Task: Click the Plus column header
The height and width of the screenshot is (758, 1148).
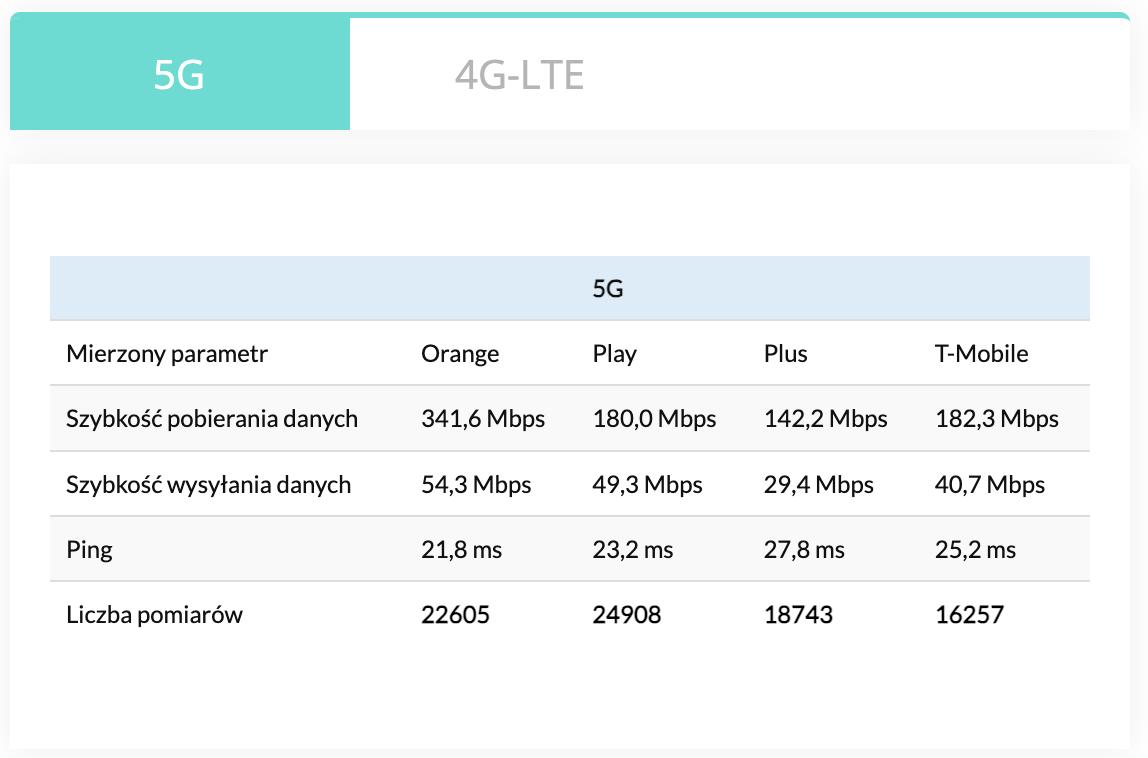Action: click(x=785, y=354)
